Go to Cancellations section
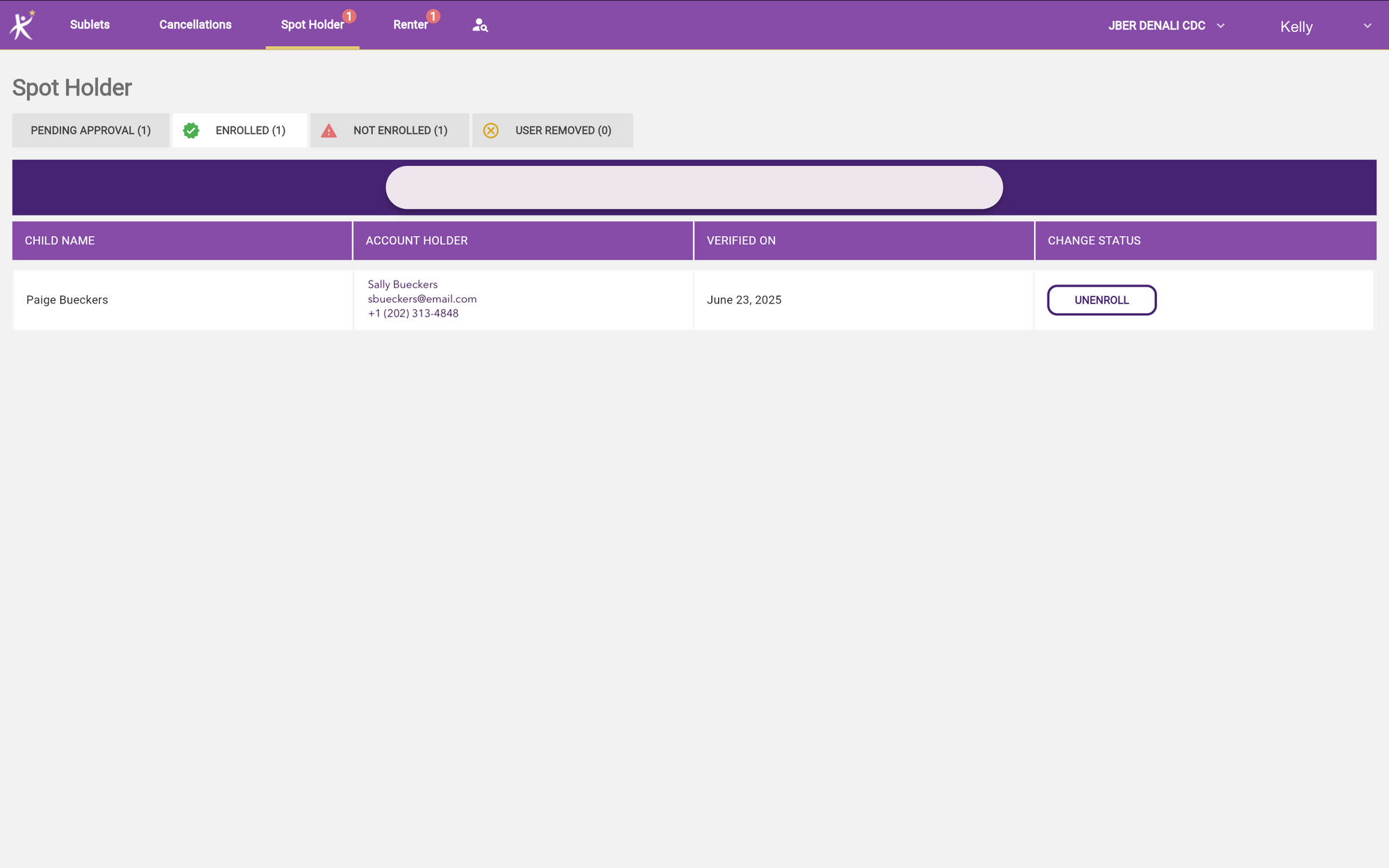 pos(195,24)
